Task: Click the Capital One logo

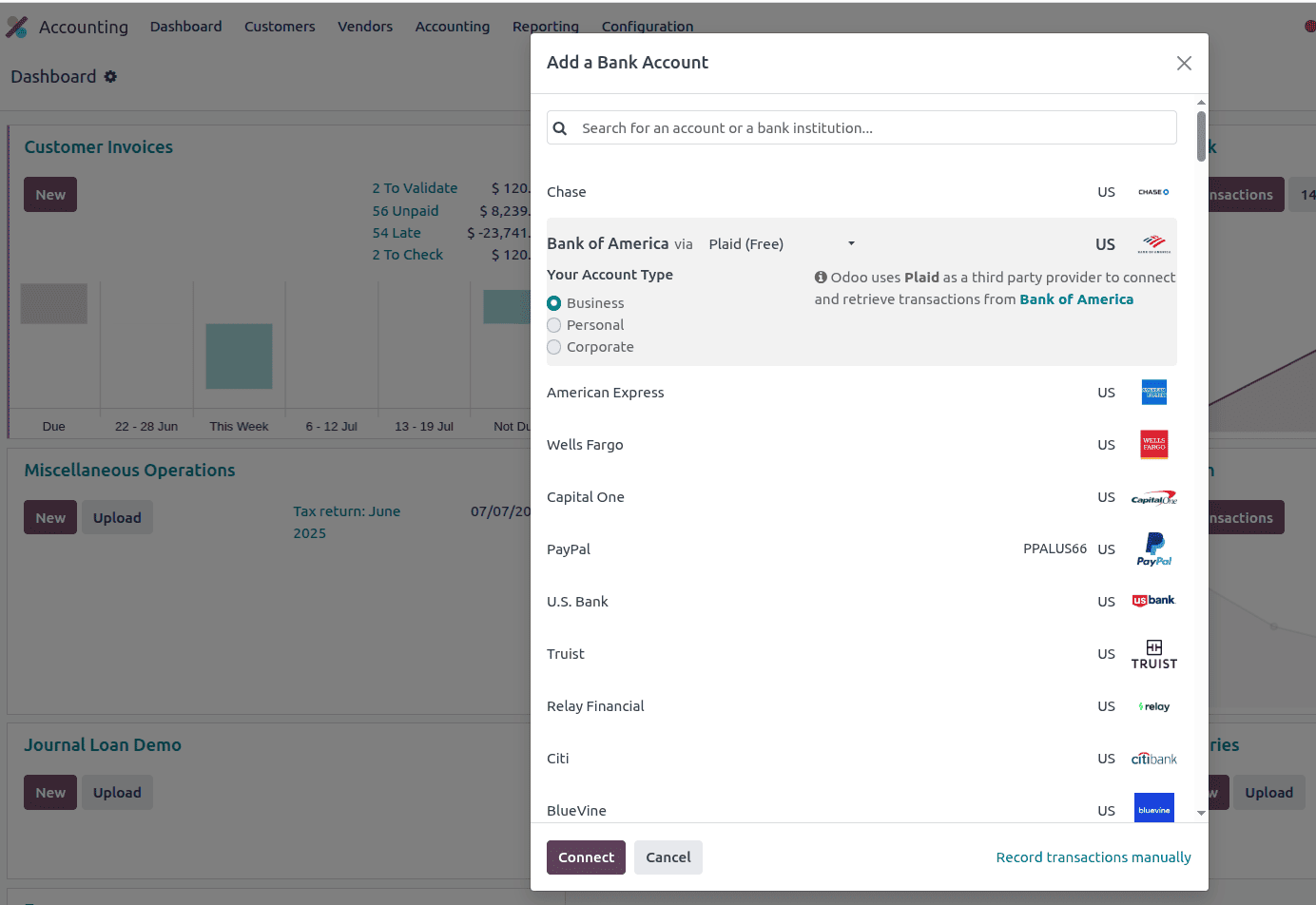Action: [1153, 498]
